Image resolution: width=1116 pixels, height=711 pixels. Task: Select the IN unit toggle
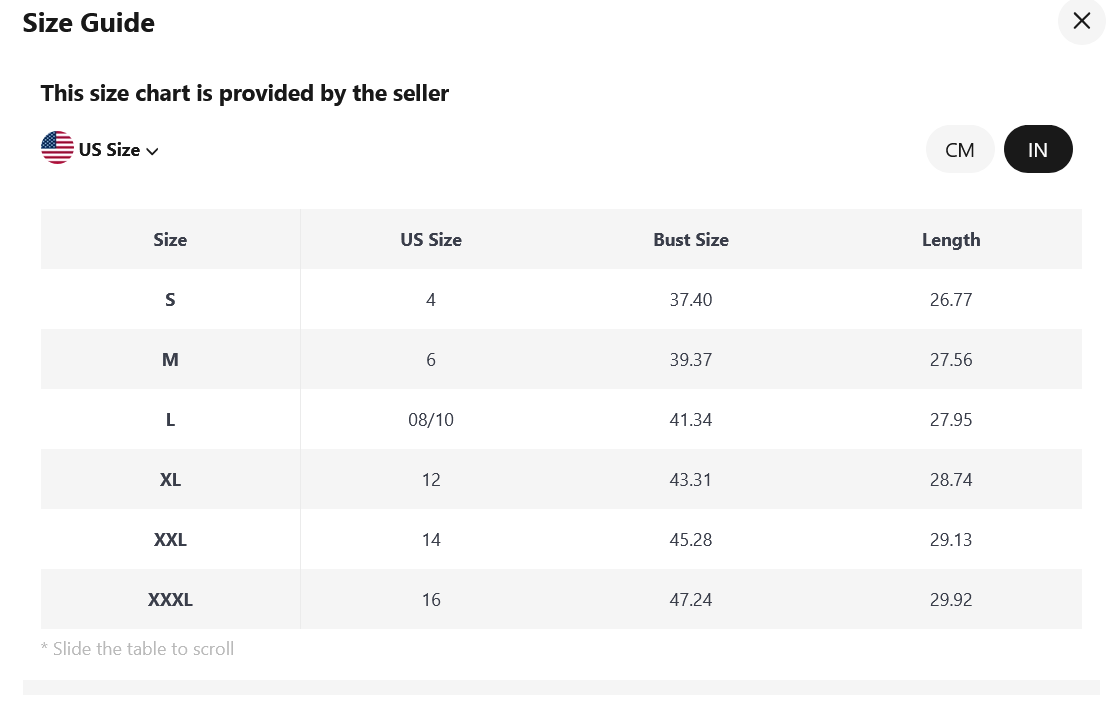coord(1038,149)
